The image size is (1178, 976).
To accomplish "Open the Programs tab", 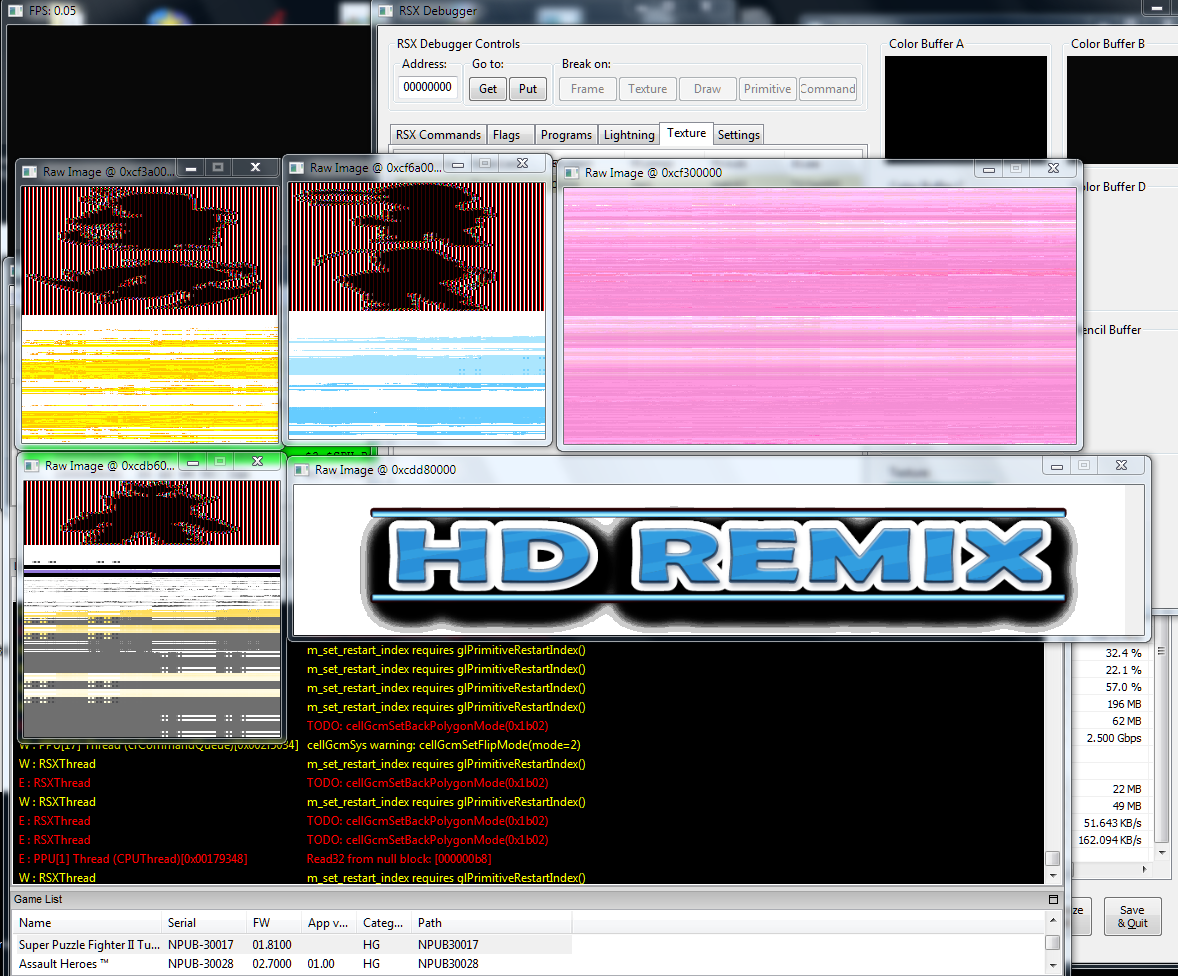I will click(x=566, y=135).
